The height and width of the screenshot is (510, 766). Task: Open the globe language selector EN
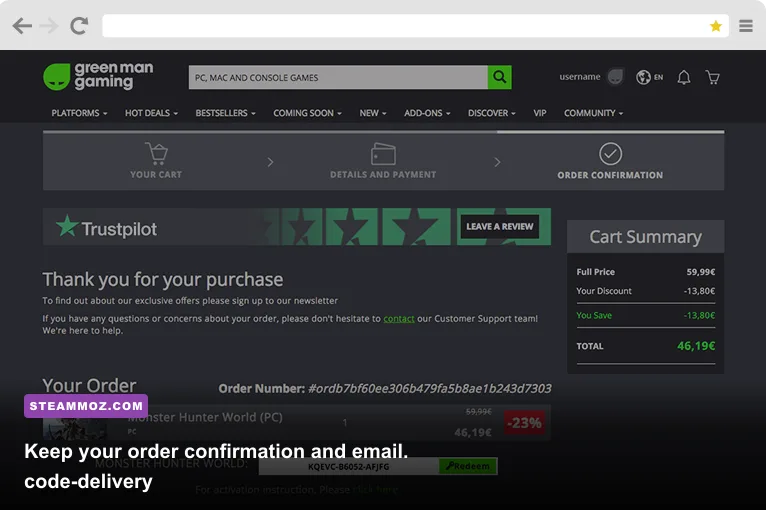(650, 77)
